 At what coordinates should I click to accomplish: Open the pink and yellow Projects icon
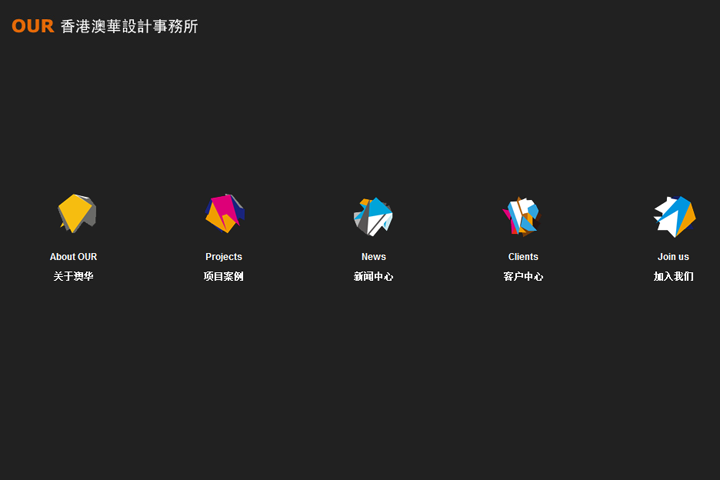(222, 214)
